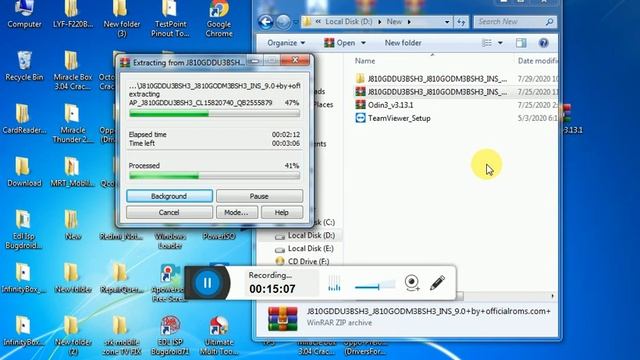The height and width of the screenshot is (360, 640).
Task: Click the Explorer back navigation arrow
Action: 266,22
